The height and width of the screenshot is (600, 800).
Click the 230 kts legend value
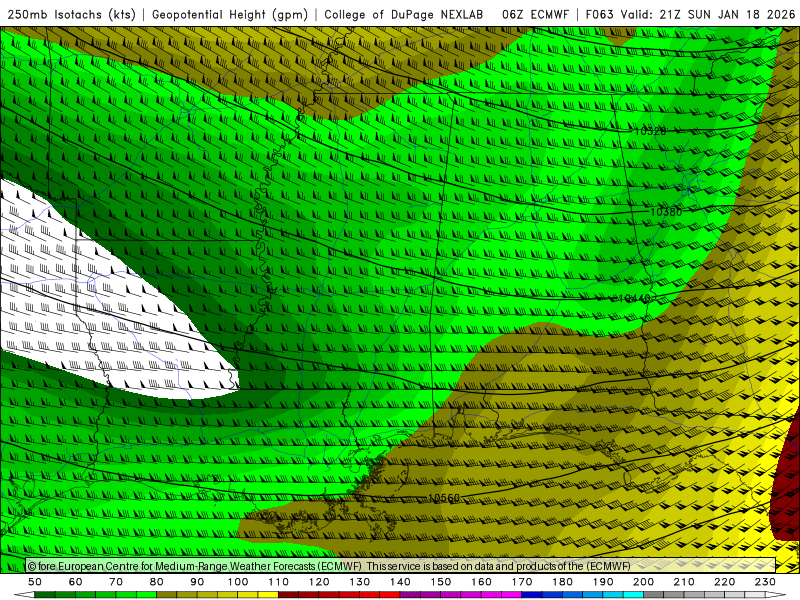765,582
